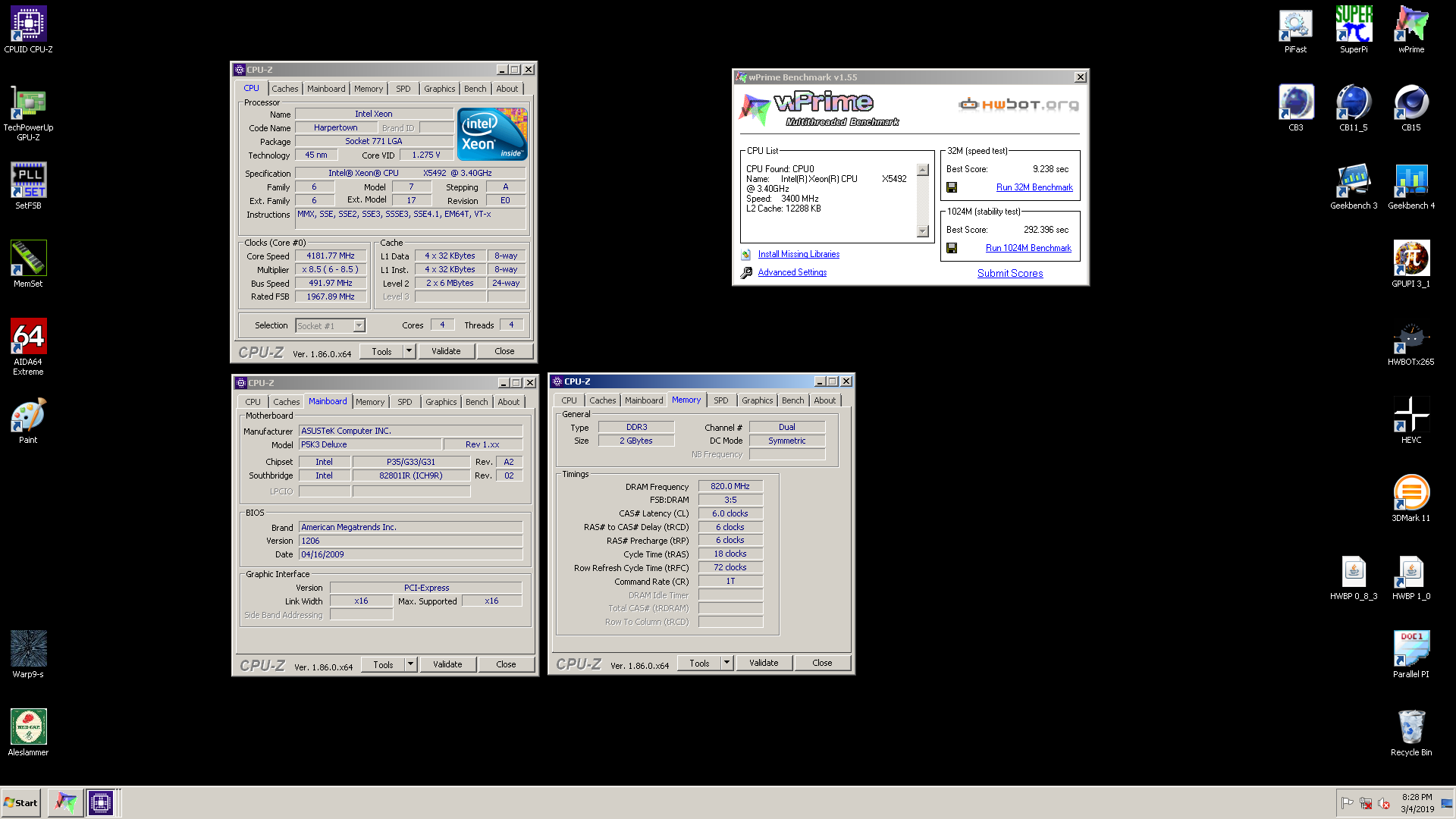Click Install Missing Libraries link
Image resolution: width=1456 pixels, height=819 pixels.
(x=799, y=254)
